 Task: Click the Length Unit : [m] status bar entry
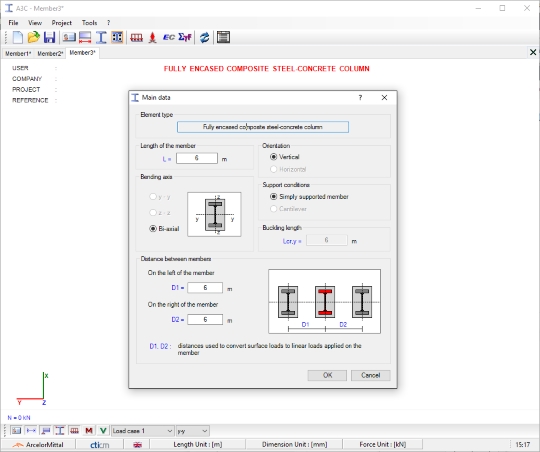[x=198, y=444]
